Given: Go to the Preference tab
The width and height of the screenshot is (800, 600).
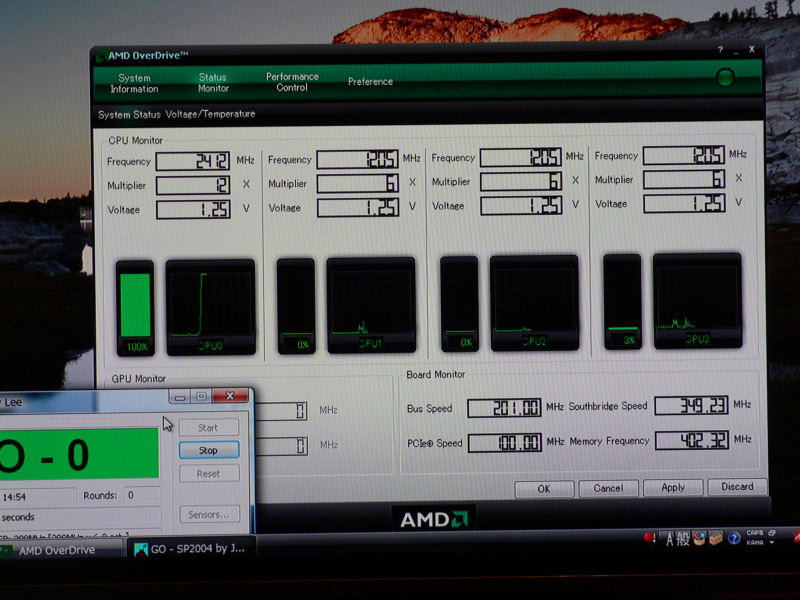Looking at the screenshot, I should pyautogui.click(x=370, y=82).
